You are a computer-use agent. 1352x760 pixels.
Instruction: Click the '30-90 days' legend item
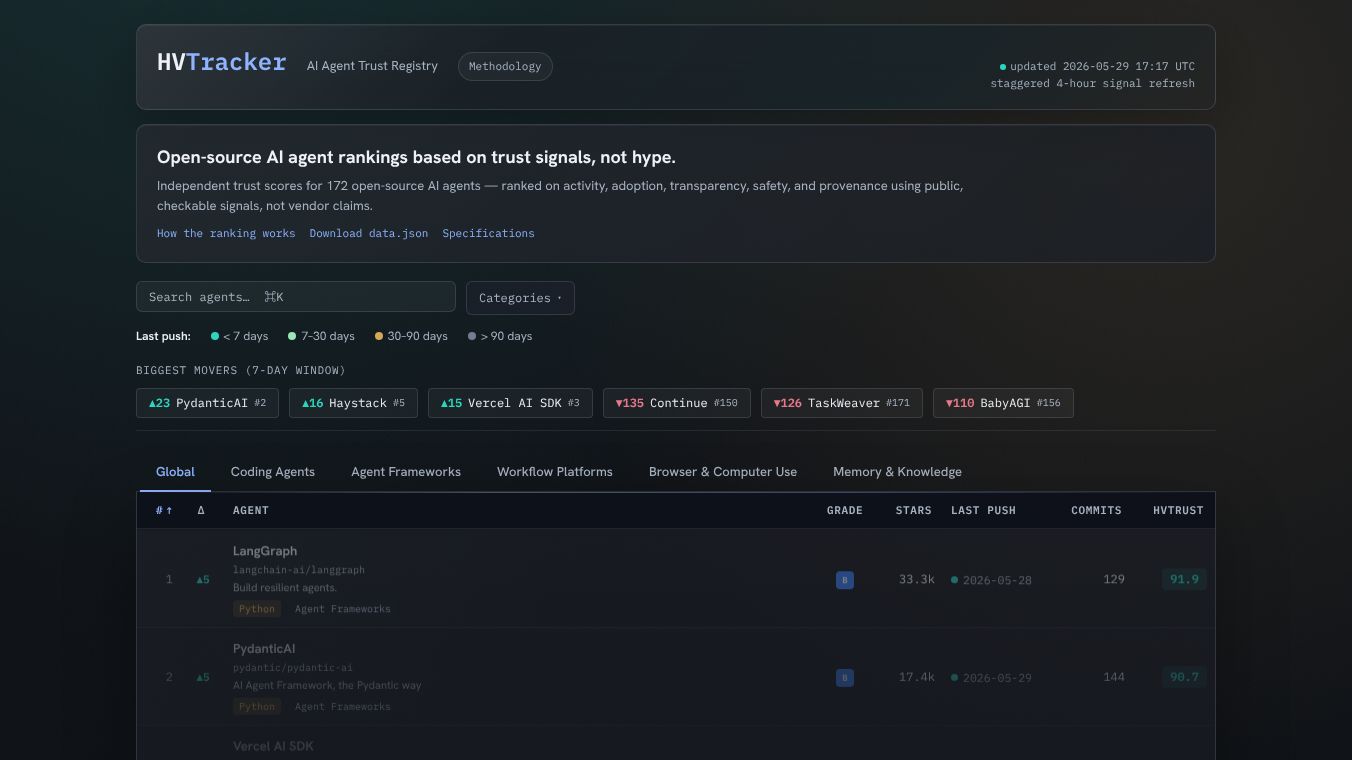411,336
